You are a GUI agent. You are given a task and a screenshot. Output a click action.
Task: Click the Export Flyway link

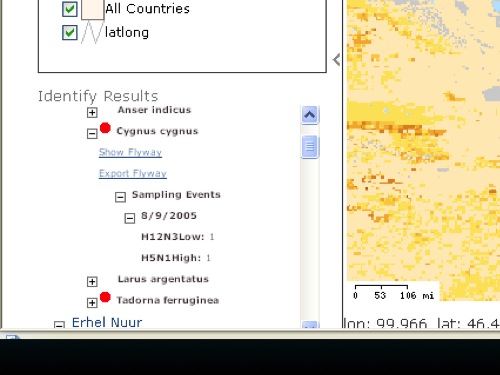[133, 173]
